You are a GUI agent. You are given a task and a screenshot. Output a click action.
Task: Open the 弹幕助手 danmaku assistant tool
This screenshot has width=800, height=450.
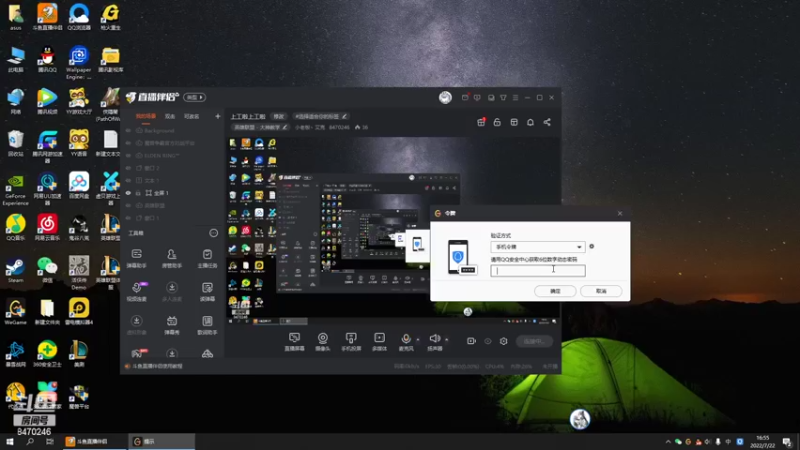pyautogui.click(x=137, y=258)
